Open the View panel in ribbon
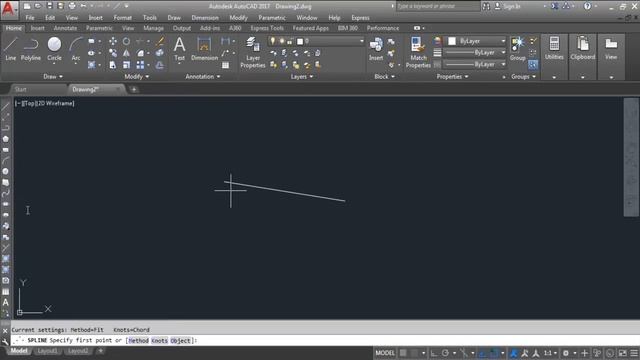640x360 pixels. [611, 57]
